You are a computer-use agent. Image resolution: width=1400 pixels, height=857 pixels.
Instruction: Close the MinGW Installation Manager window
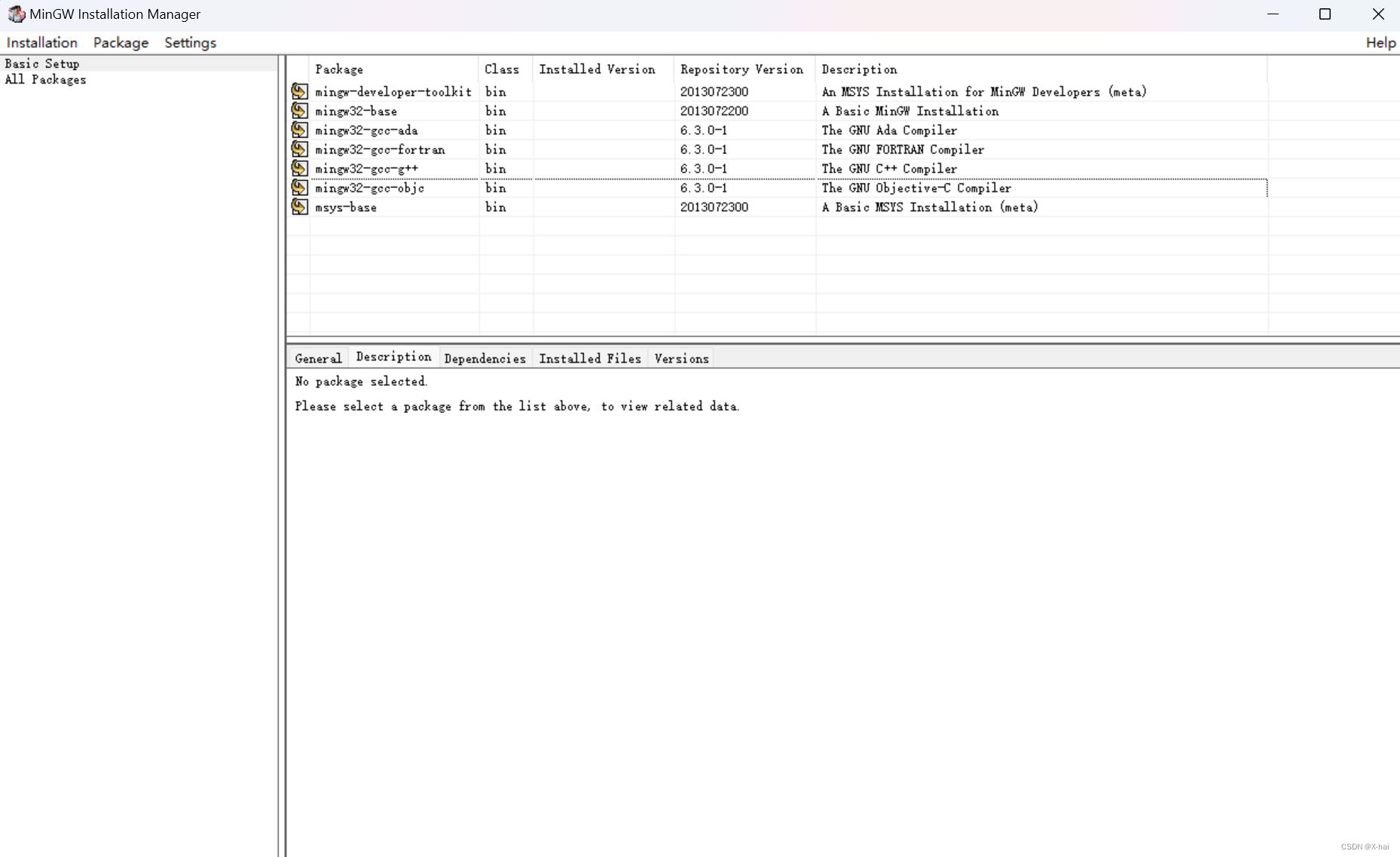point(1377,14)
